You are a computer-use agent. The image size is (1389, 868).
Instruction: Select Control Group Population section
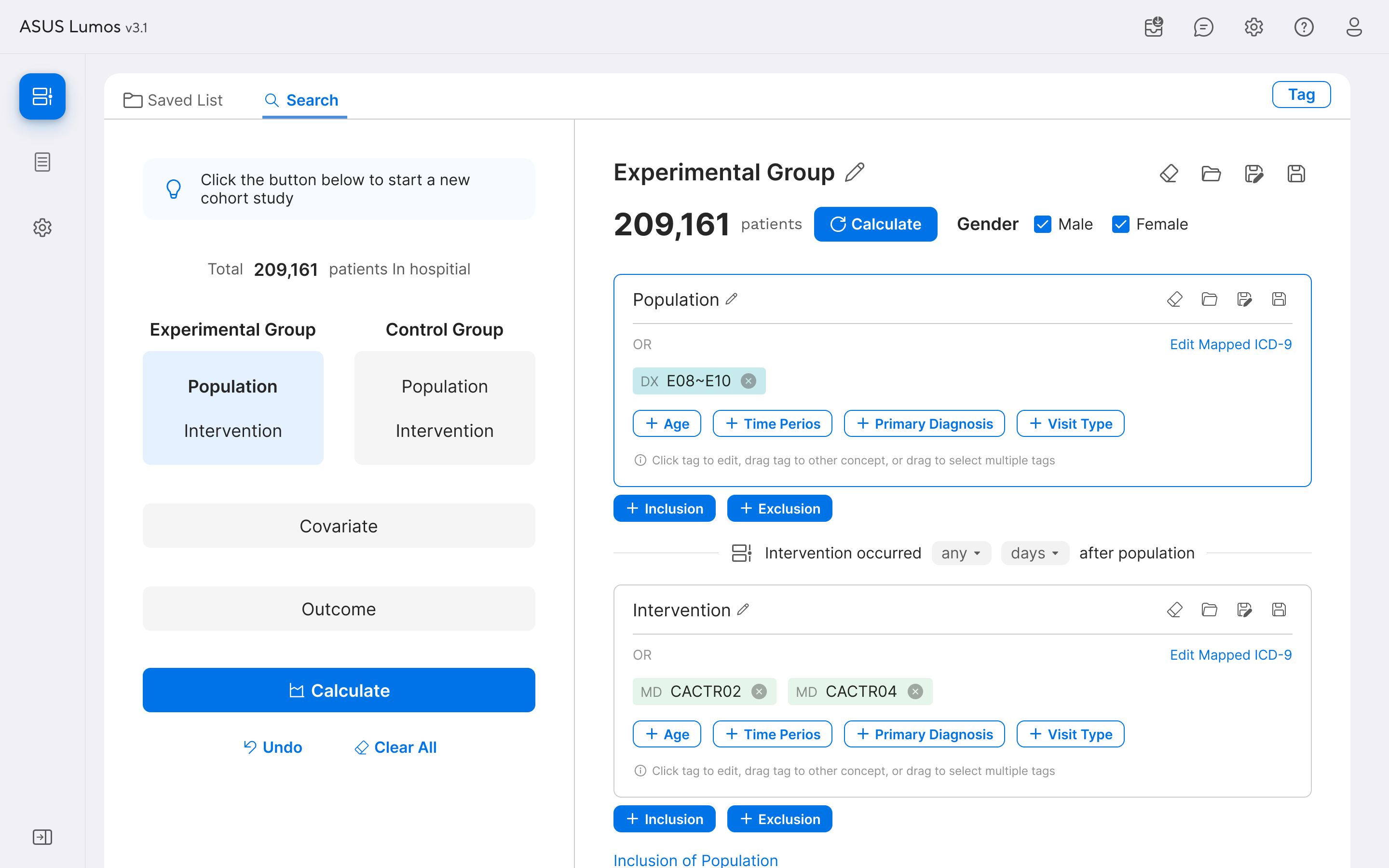[x=444, y=386]
